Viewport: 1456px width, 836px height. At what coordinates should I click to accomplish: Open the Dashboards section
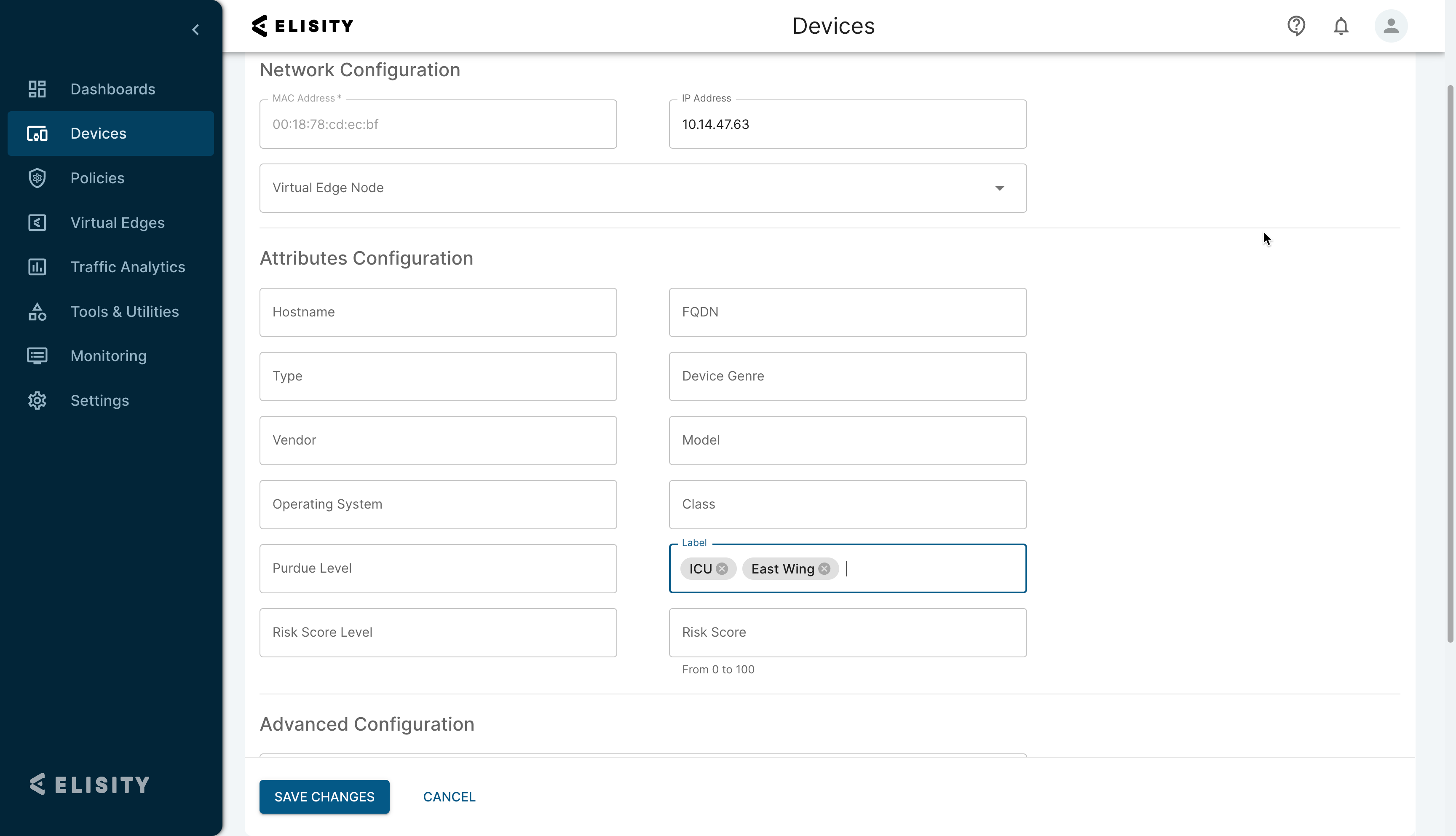[x=112, y=89]
